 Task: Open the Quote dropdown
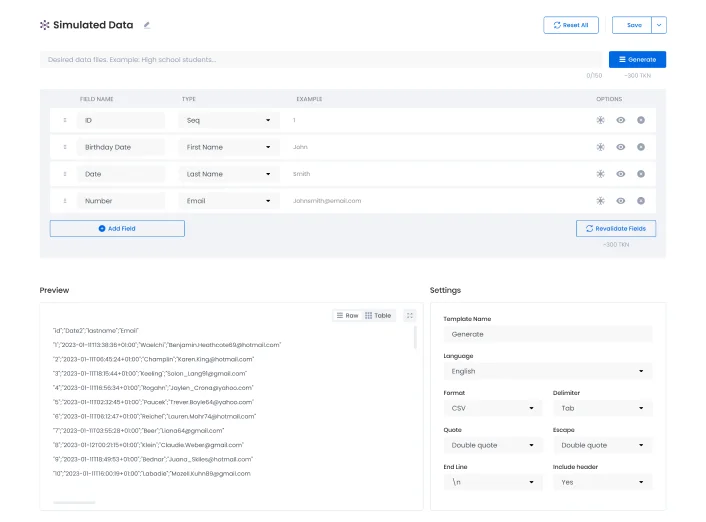[493, 445]
